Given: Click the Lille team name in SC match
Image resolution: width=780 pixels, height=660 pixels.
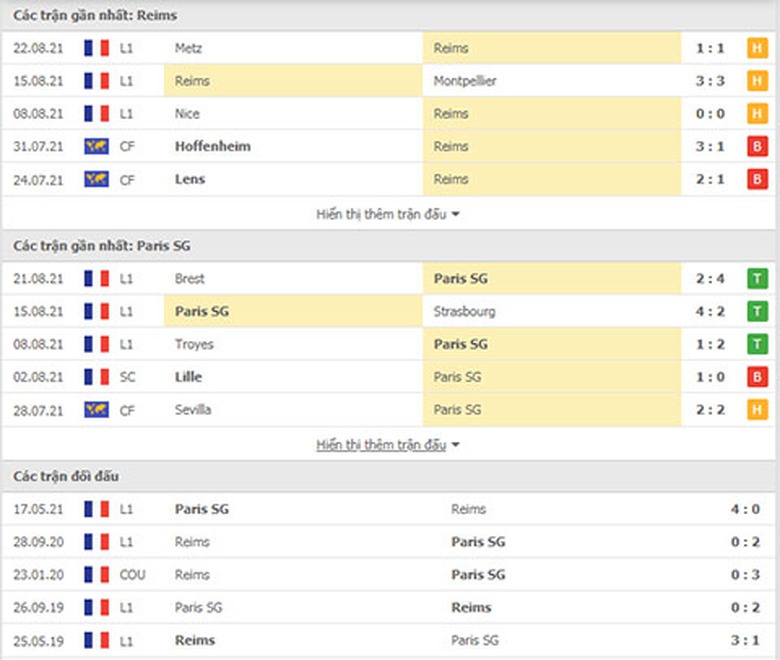Looking at the screenshot, I should pos(188,378).
